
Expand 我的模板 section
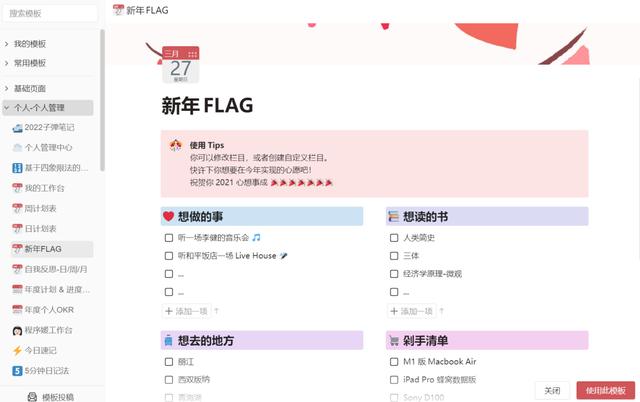7,44
